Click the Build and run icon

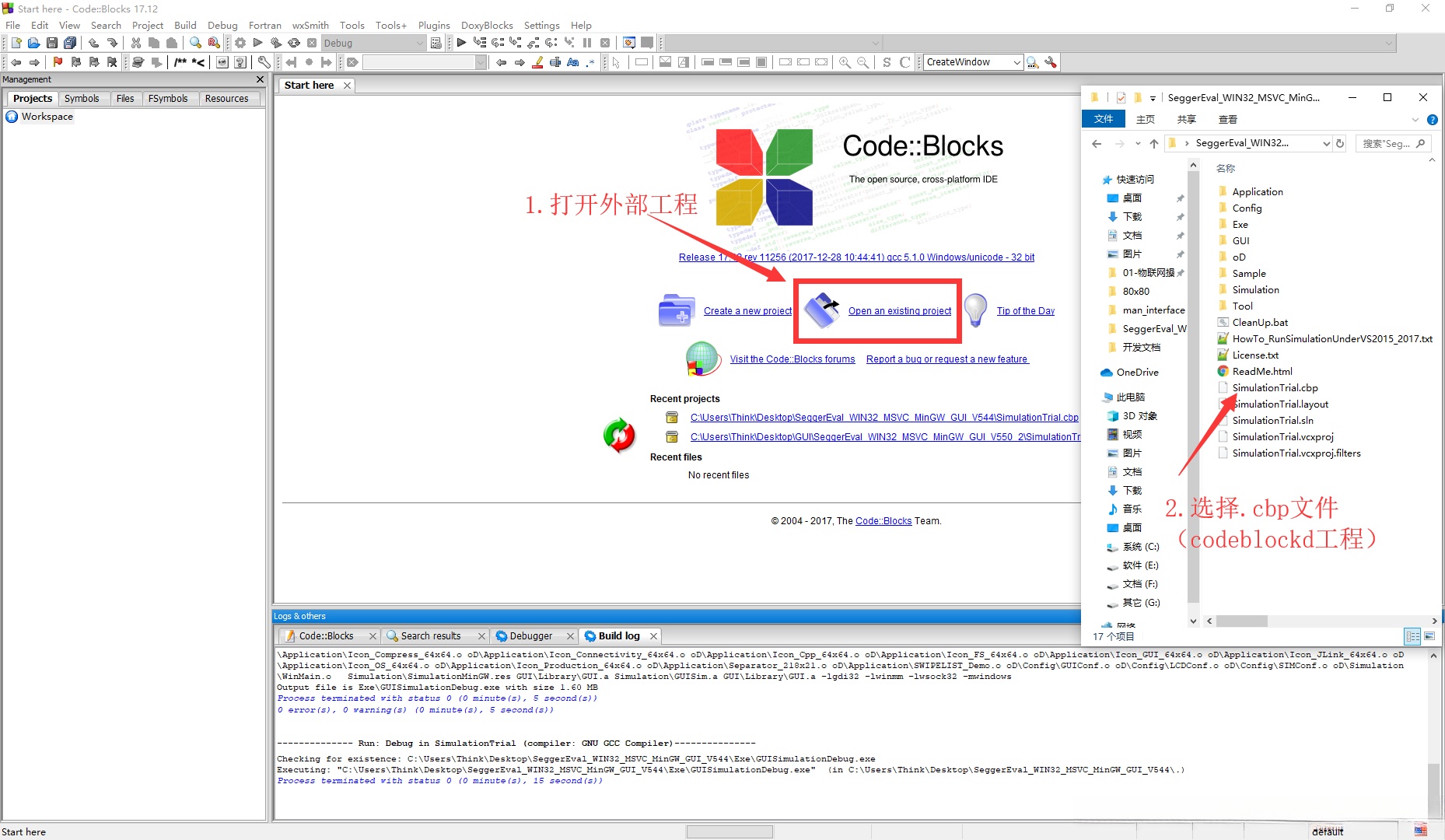coord(276,43)
